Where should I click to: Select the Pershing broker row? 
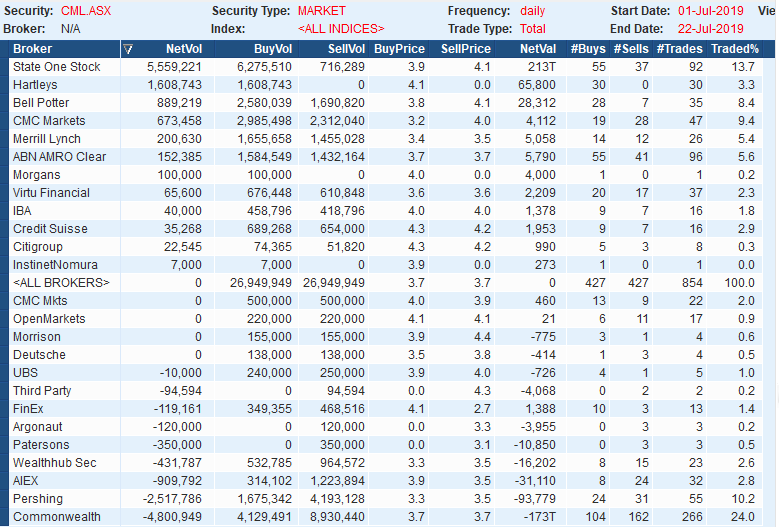(x=386, y=499)
